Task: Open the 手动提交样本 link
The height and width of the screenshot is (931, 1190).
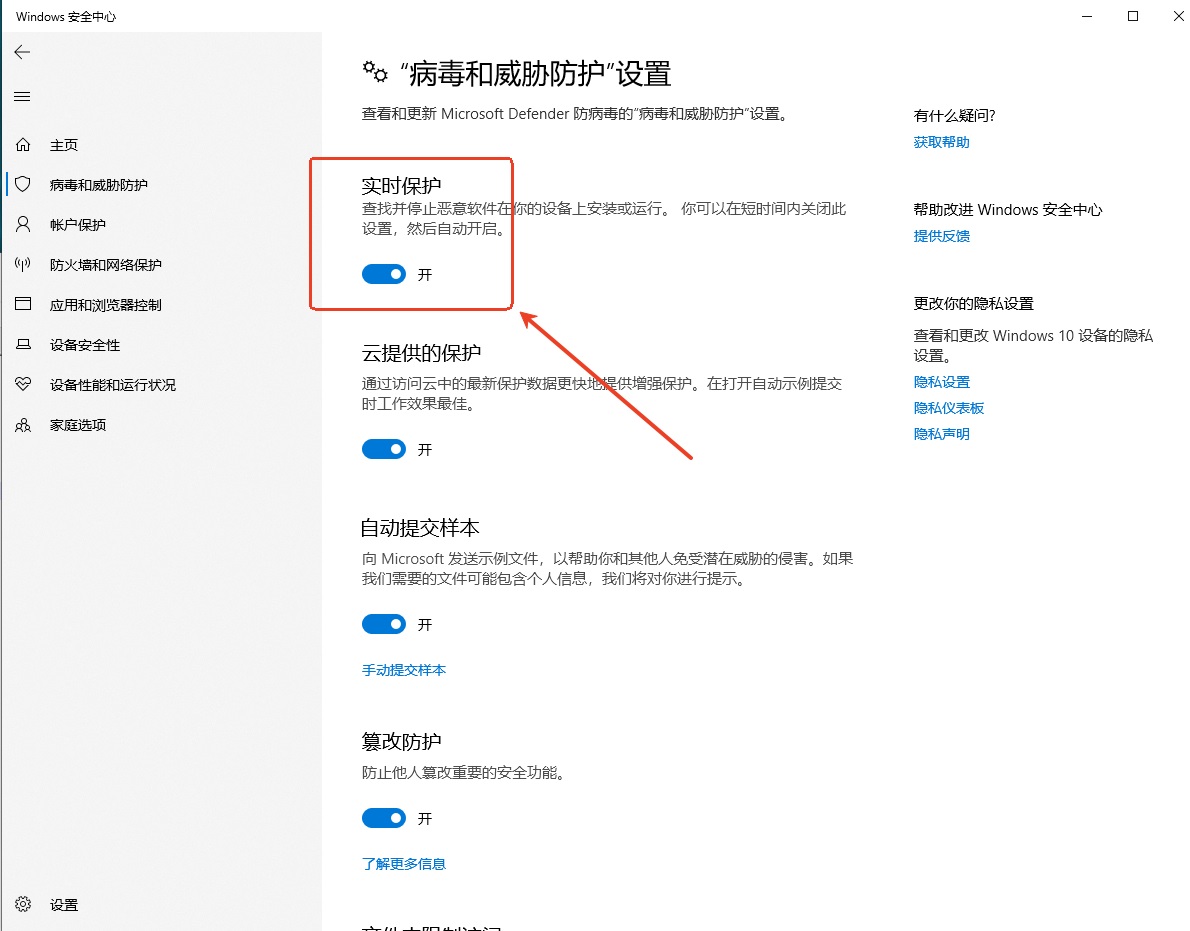Action: coord(404,670)
